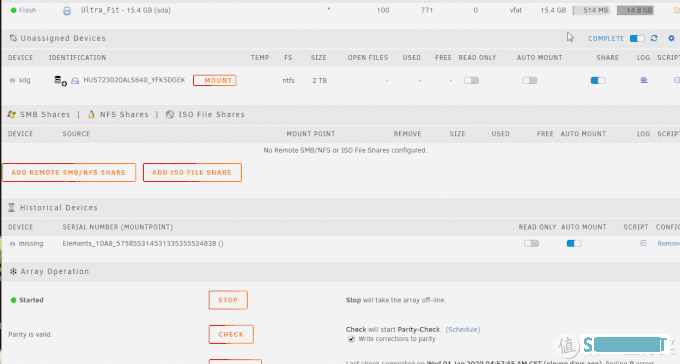Toggle Auto Mount for missing Elements device
The height and width of the screenshot is (364, 680).
(x=574, y=243)
